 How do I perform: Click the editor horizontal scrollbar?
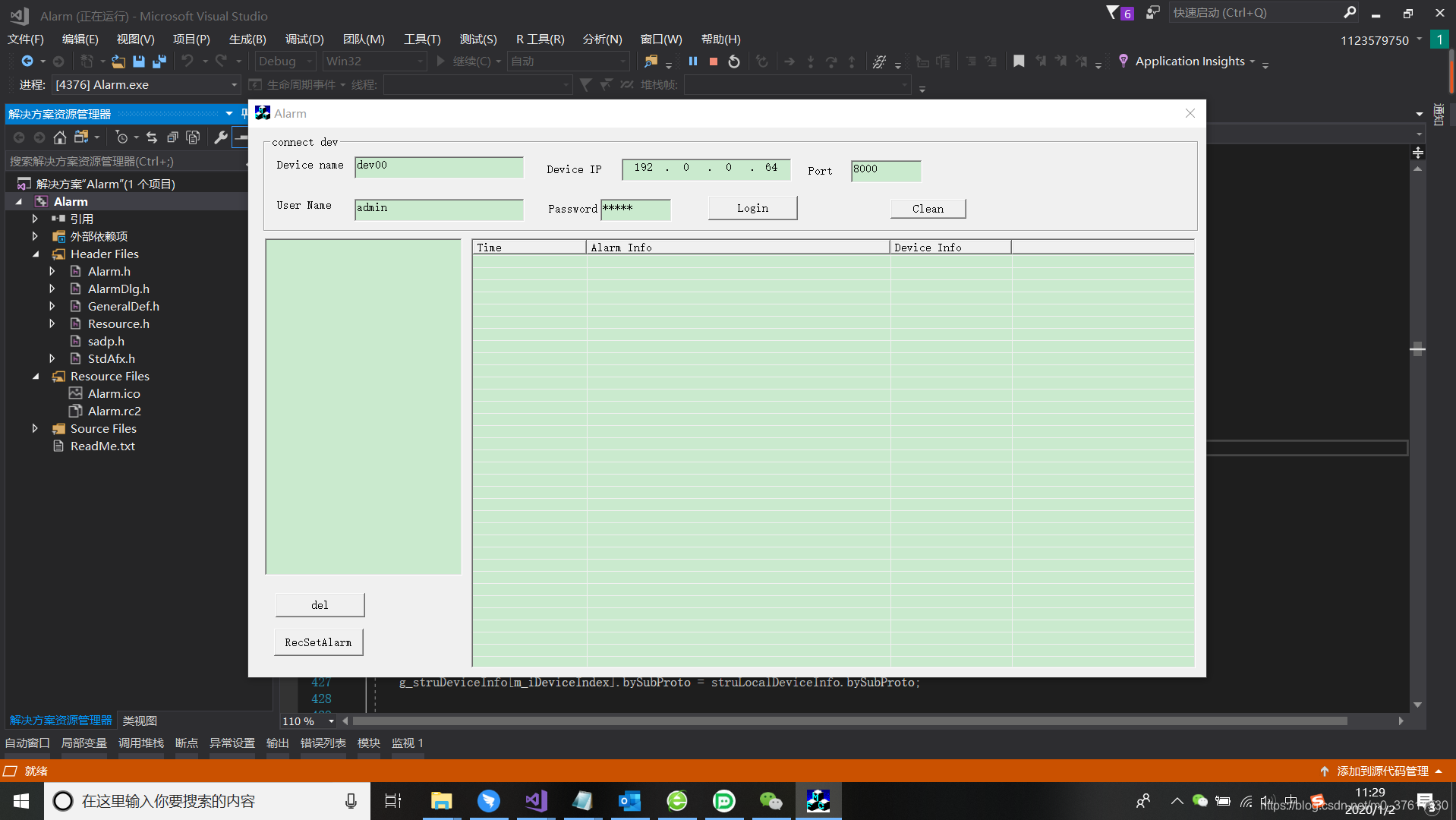850,721
